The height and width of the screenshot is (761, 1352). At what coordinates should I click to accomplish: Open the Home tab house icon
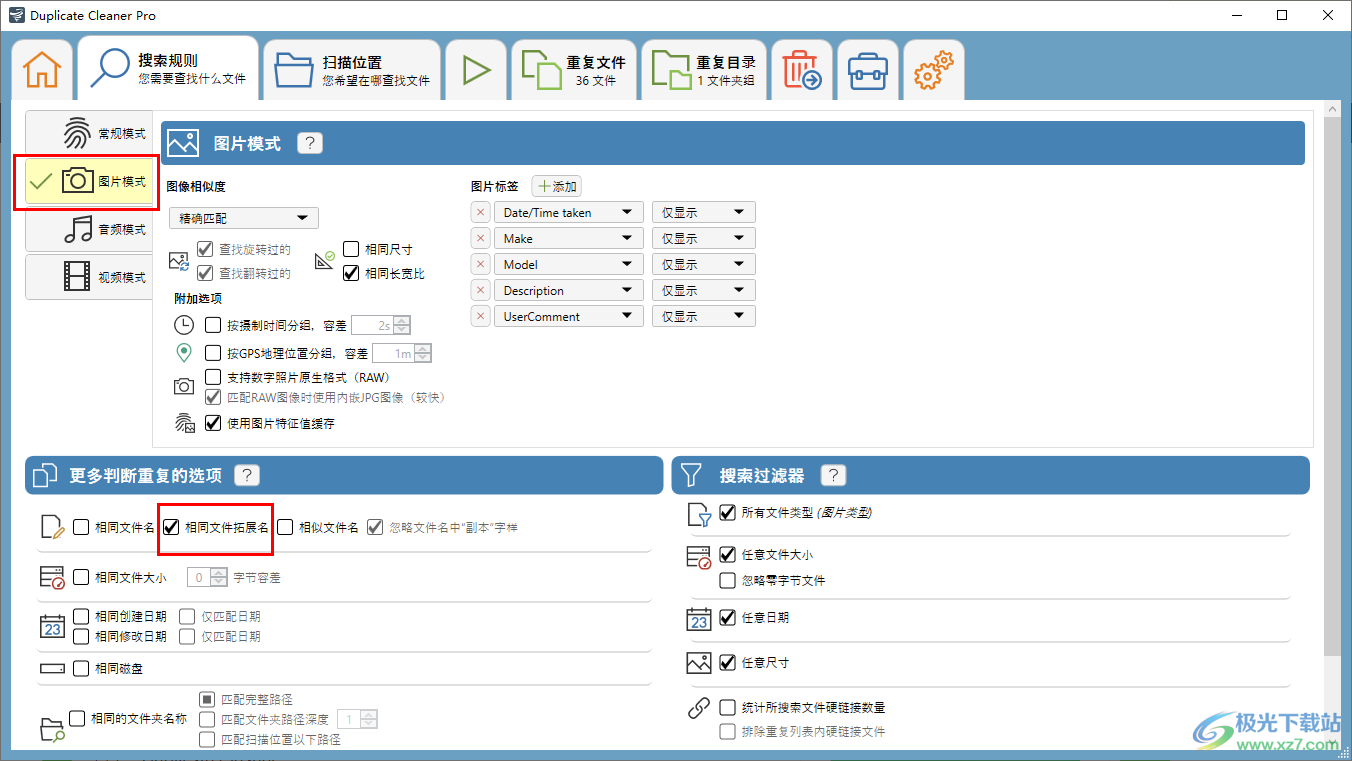(42, 70)
